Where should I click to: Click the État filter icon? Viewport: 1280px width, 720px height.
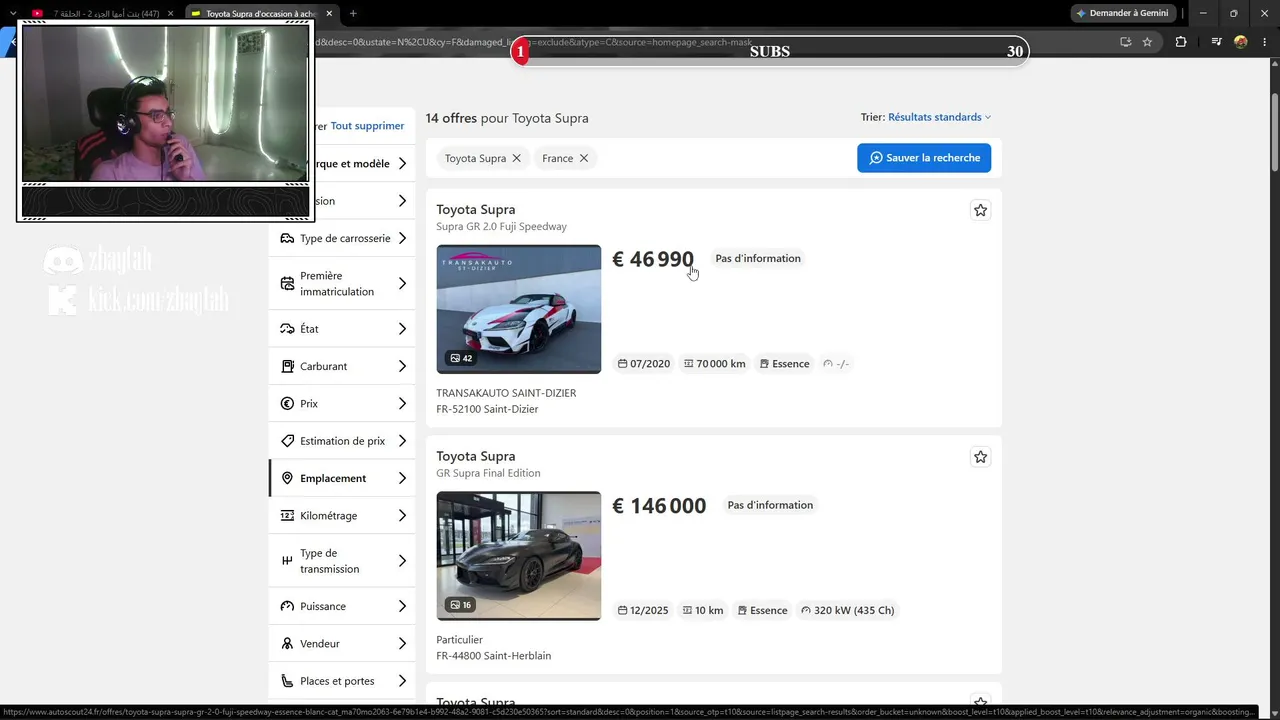pos(287,329)
